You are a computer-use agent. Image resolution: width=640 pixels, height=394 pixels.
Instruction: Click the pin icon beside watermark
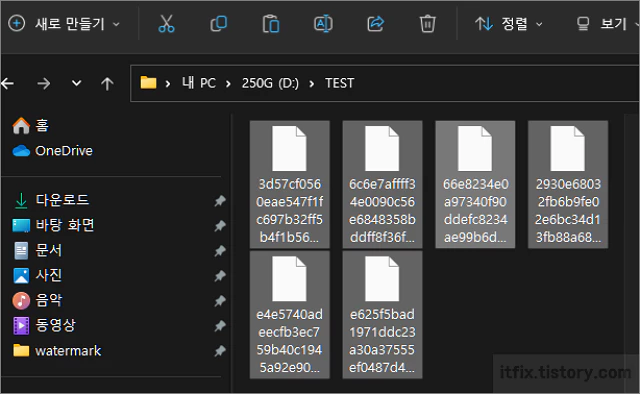pos(220,351)
